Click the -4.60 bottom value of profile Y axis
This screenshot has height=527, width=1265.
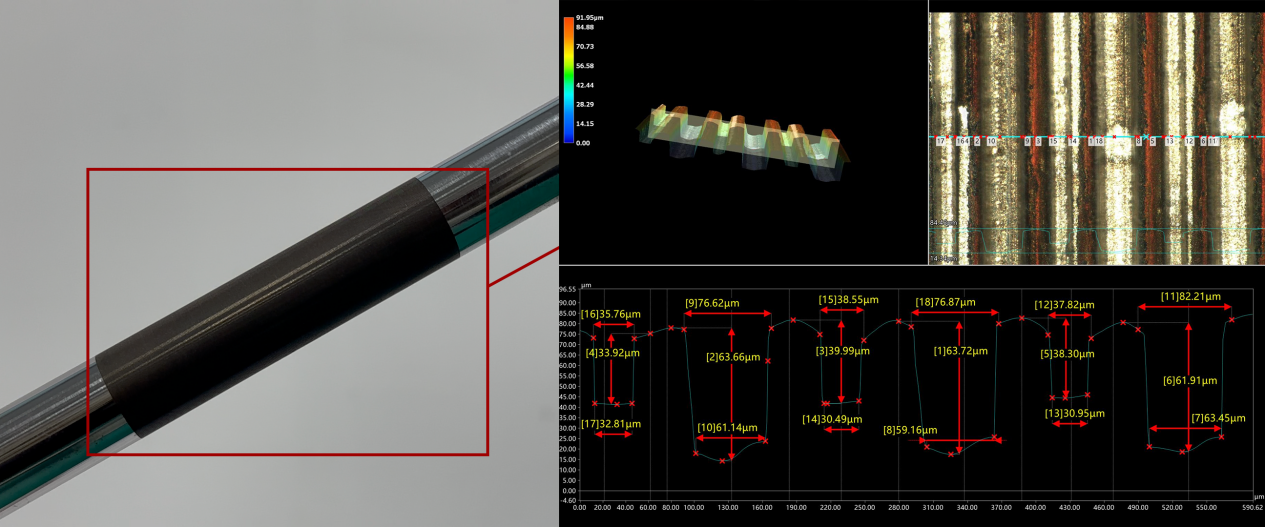[x=568, y=500]
